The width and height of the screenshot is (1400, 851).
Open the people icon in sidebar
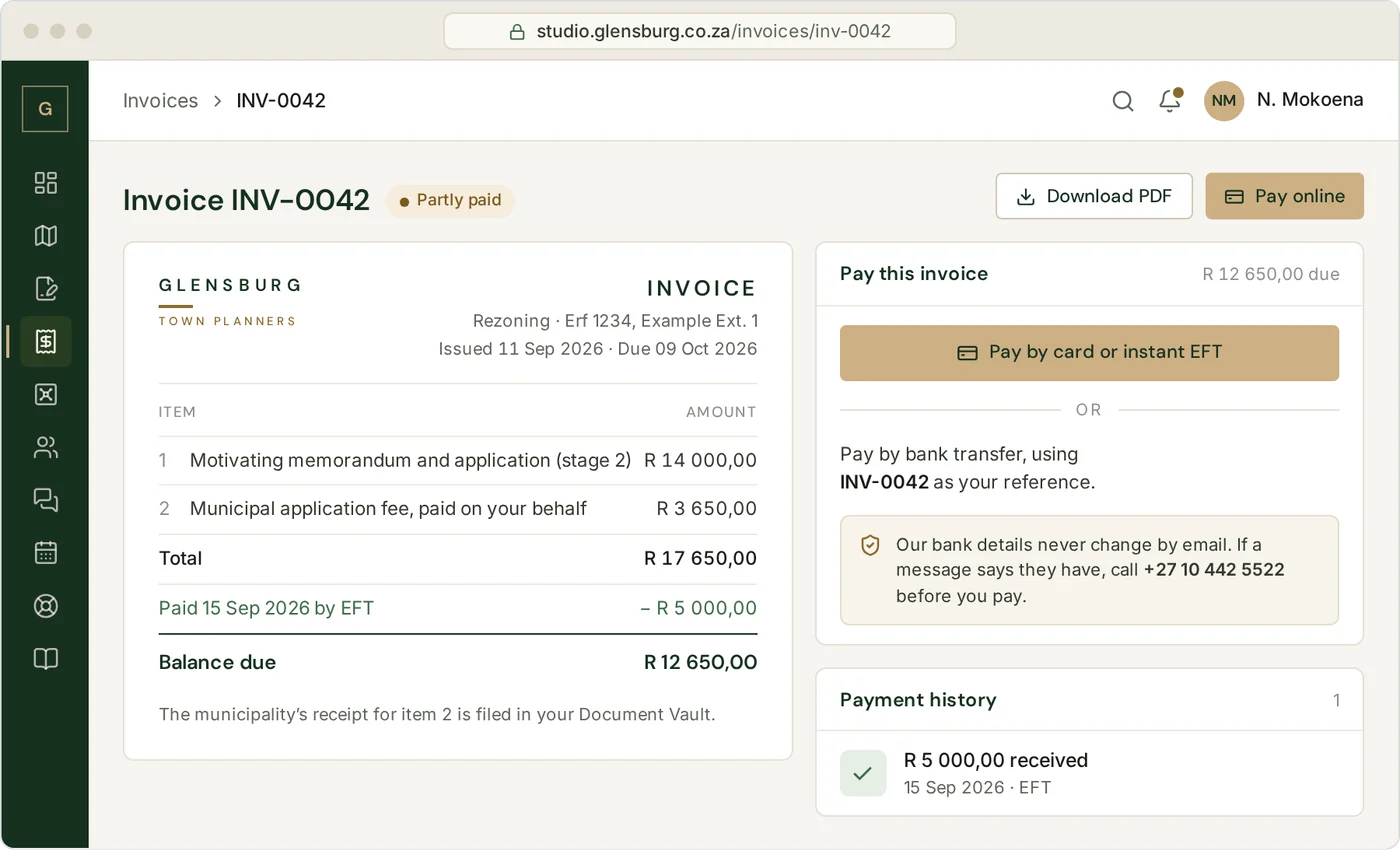[x=45, y=447]
